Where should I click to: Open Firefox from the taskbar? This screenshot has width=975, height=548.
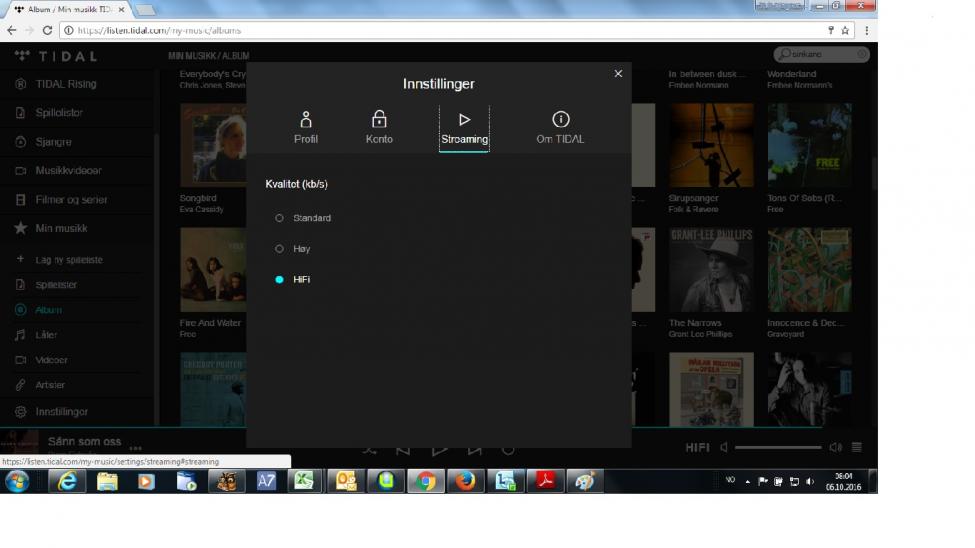(x=465, y=481)
